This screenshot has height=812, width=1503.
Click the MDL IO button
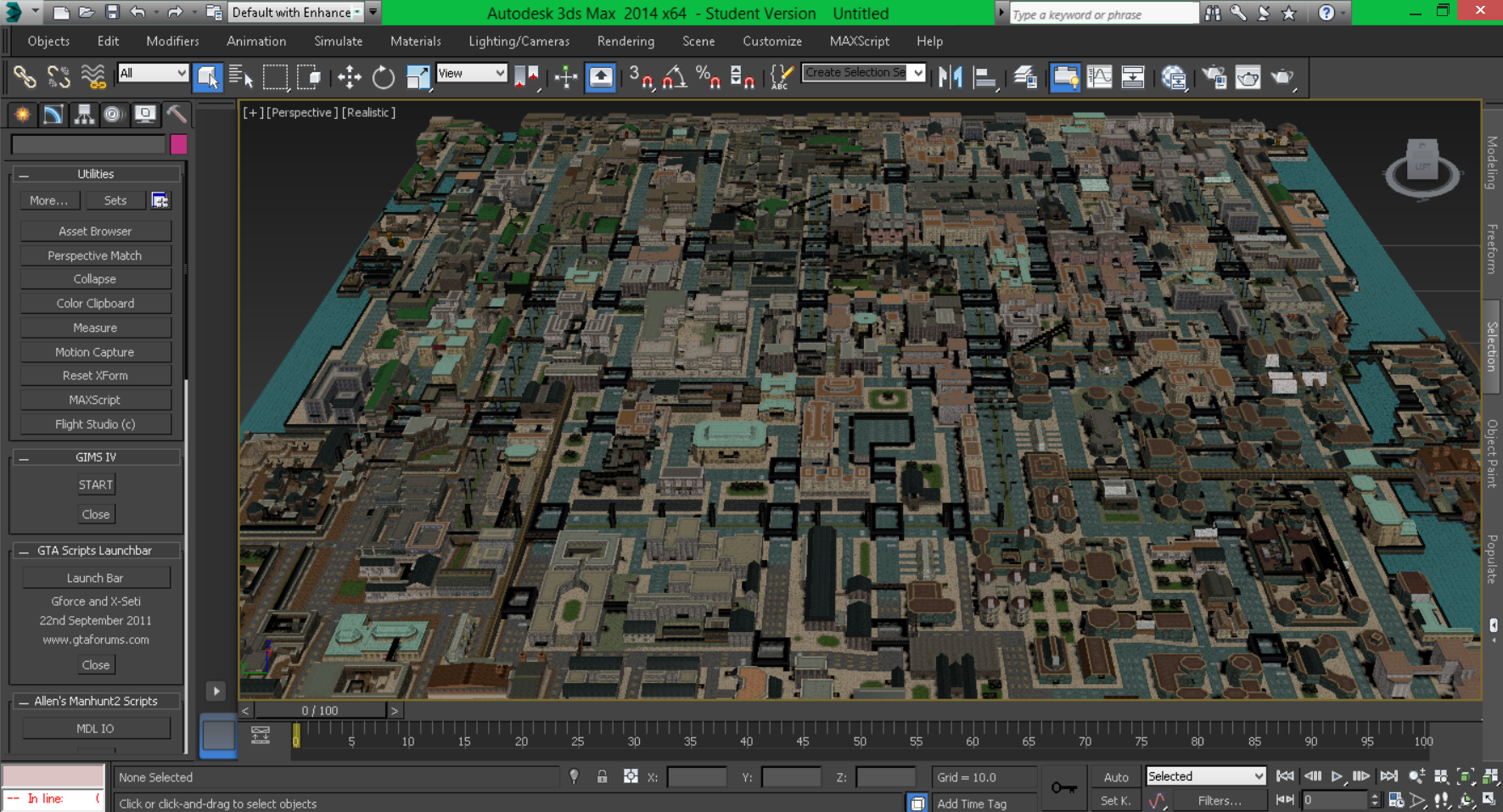click(95, 728)
